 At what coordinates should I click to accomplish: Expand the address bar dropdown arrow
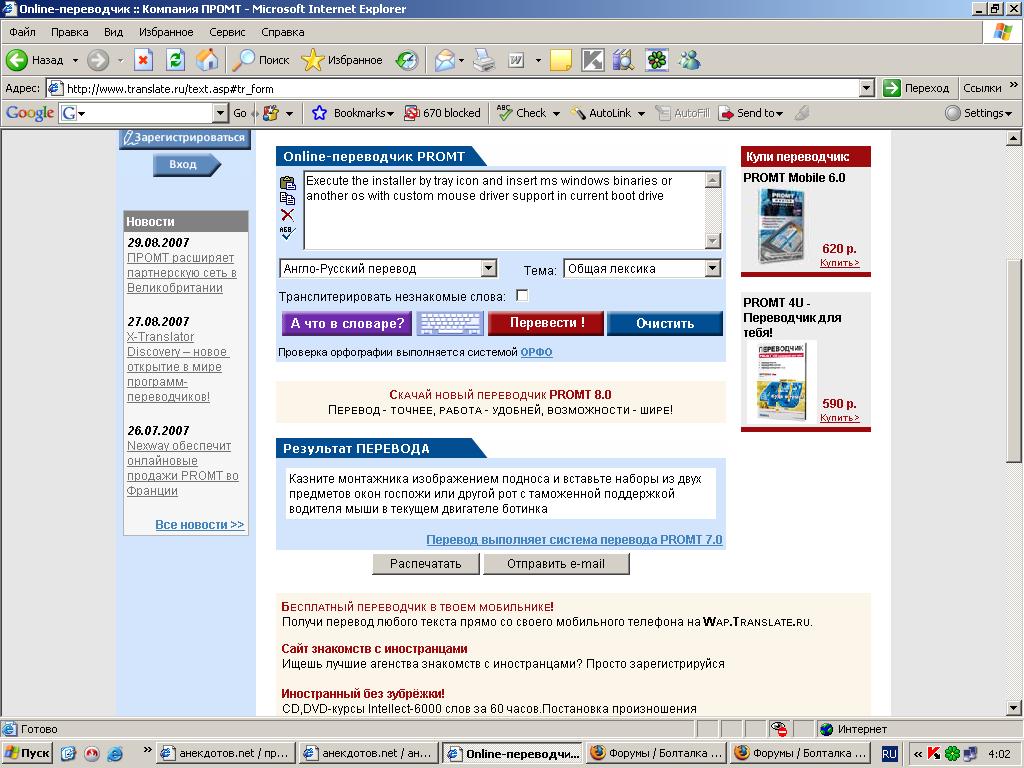coord(867,88)
